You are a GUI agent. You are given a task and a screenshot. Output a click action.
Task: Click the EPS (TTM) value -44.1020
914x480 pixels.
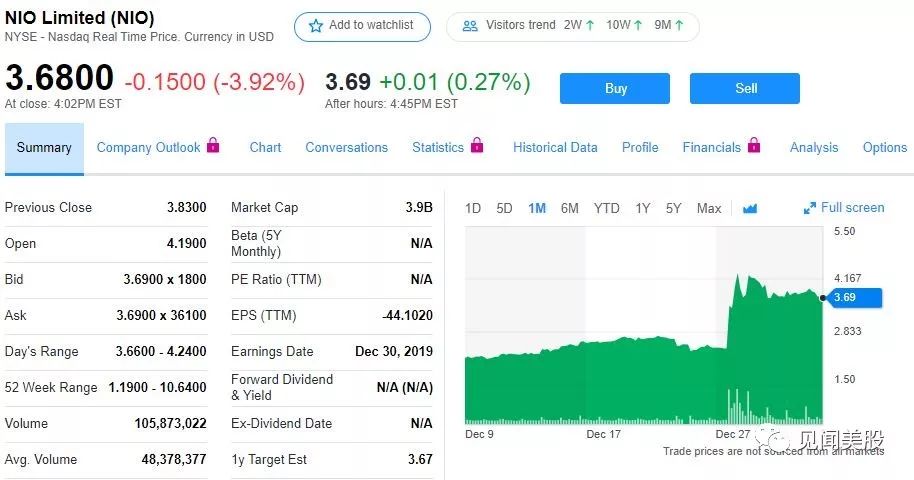click(407, 316)
